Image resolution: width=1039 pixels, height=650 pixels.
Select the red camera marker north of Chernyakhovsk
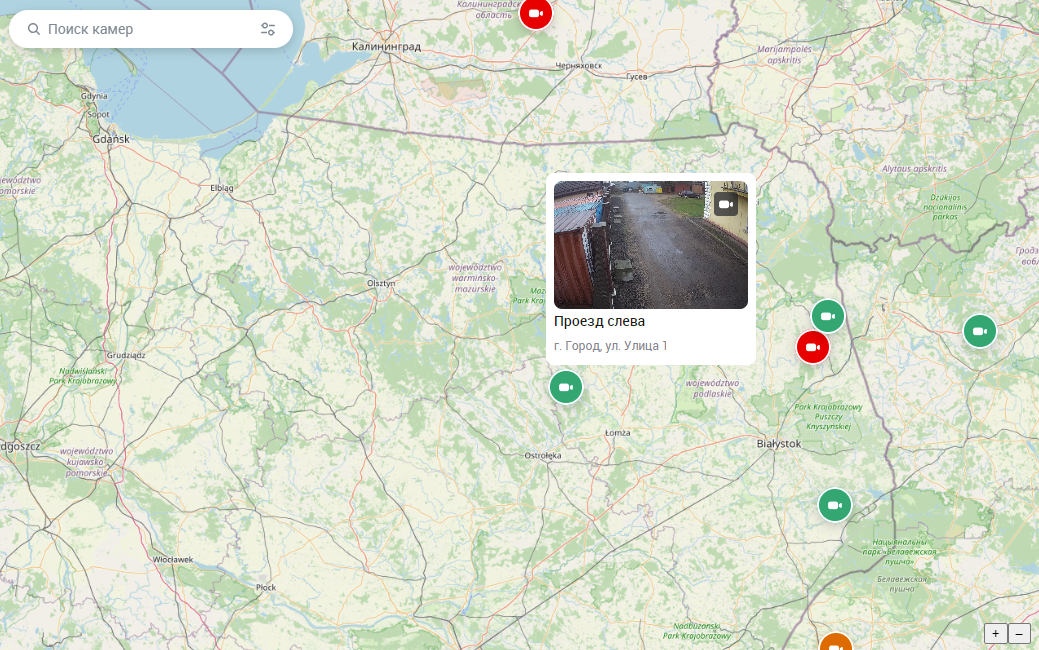pos(535,13)
